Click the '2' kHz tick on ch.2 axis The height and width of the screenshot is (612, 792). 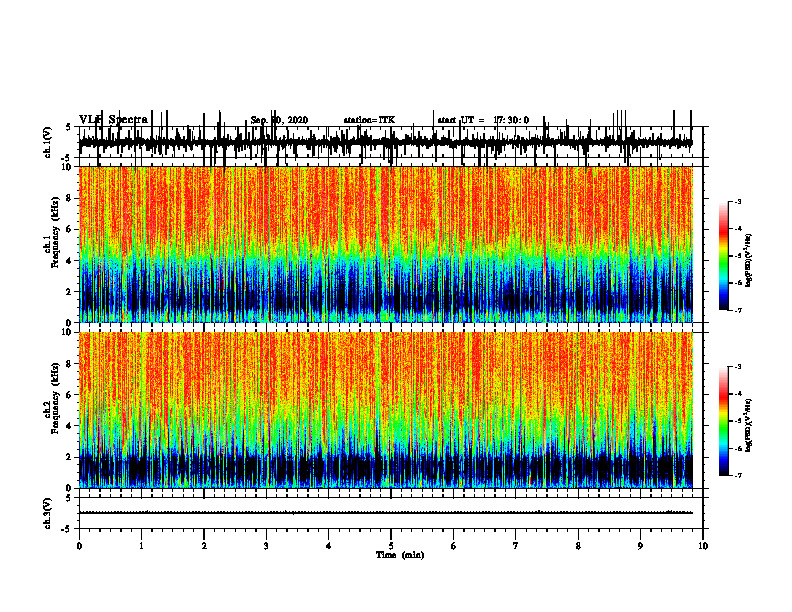pyautogui.click(x=70, y=457)
